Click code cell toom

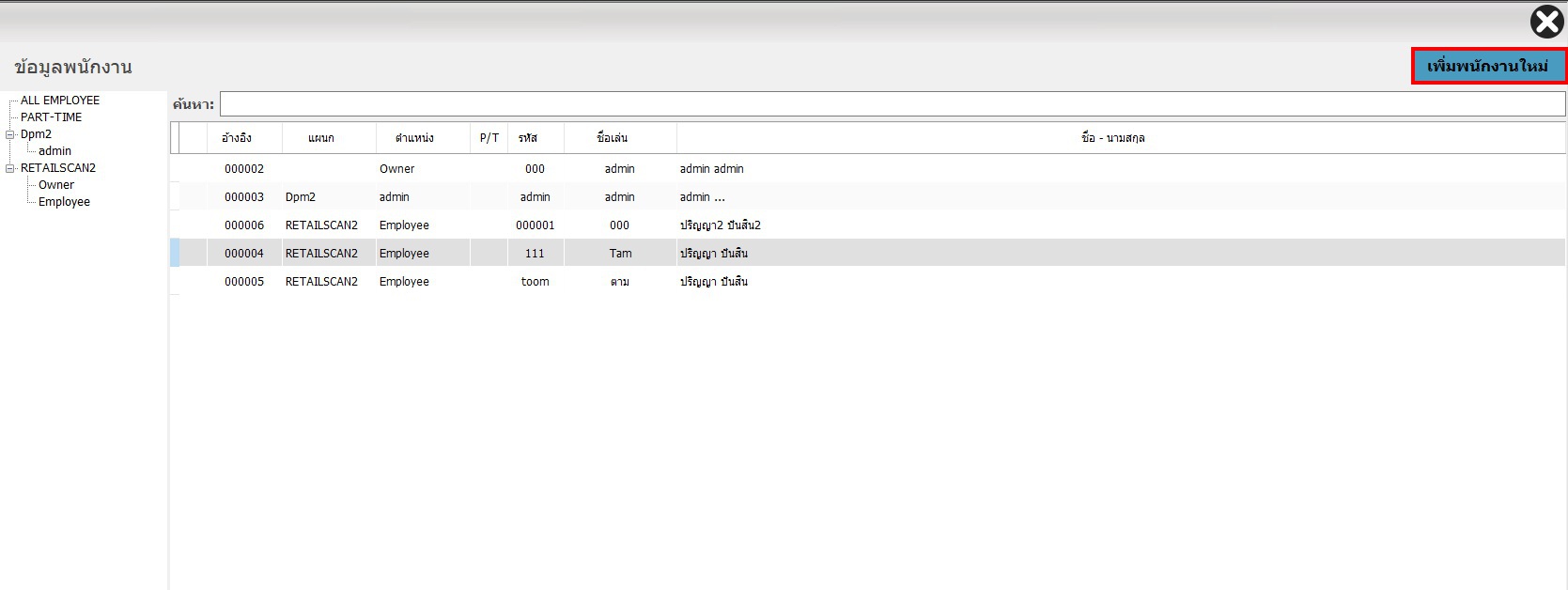536,282
